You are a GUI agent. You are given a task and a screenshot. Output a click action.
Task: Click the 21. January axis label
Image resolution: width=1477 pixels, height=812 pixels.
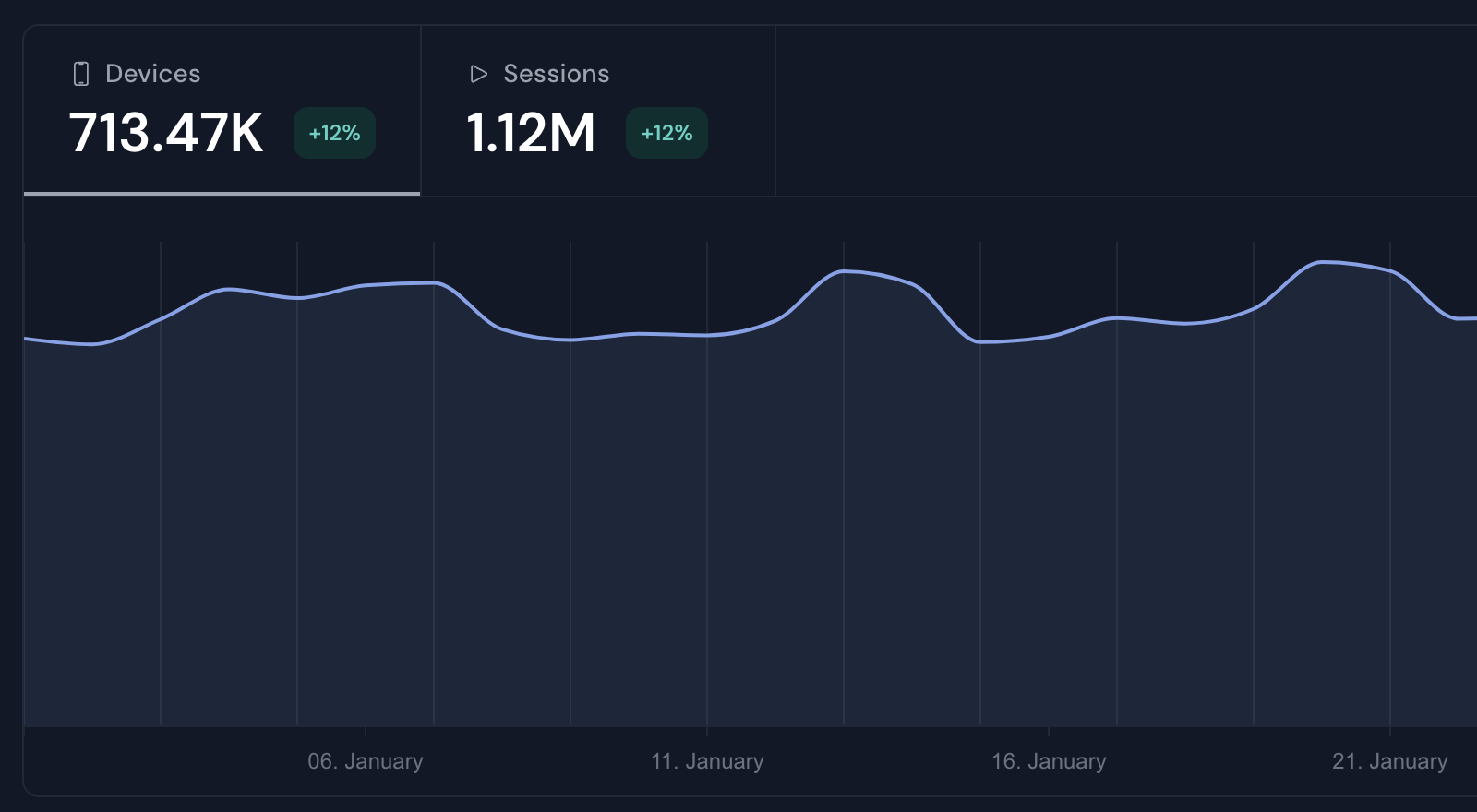click(1390, 761)
